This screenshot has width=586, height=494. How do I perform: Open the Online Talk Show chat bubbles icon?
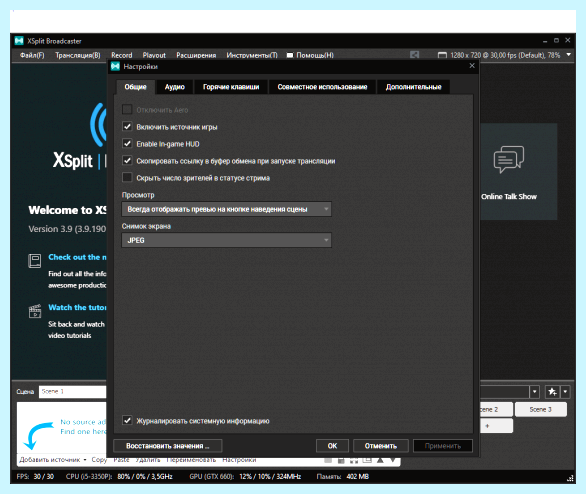[509, 160]
